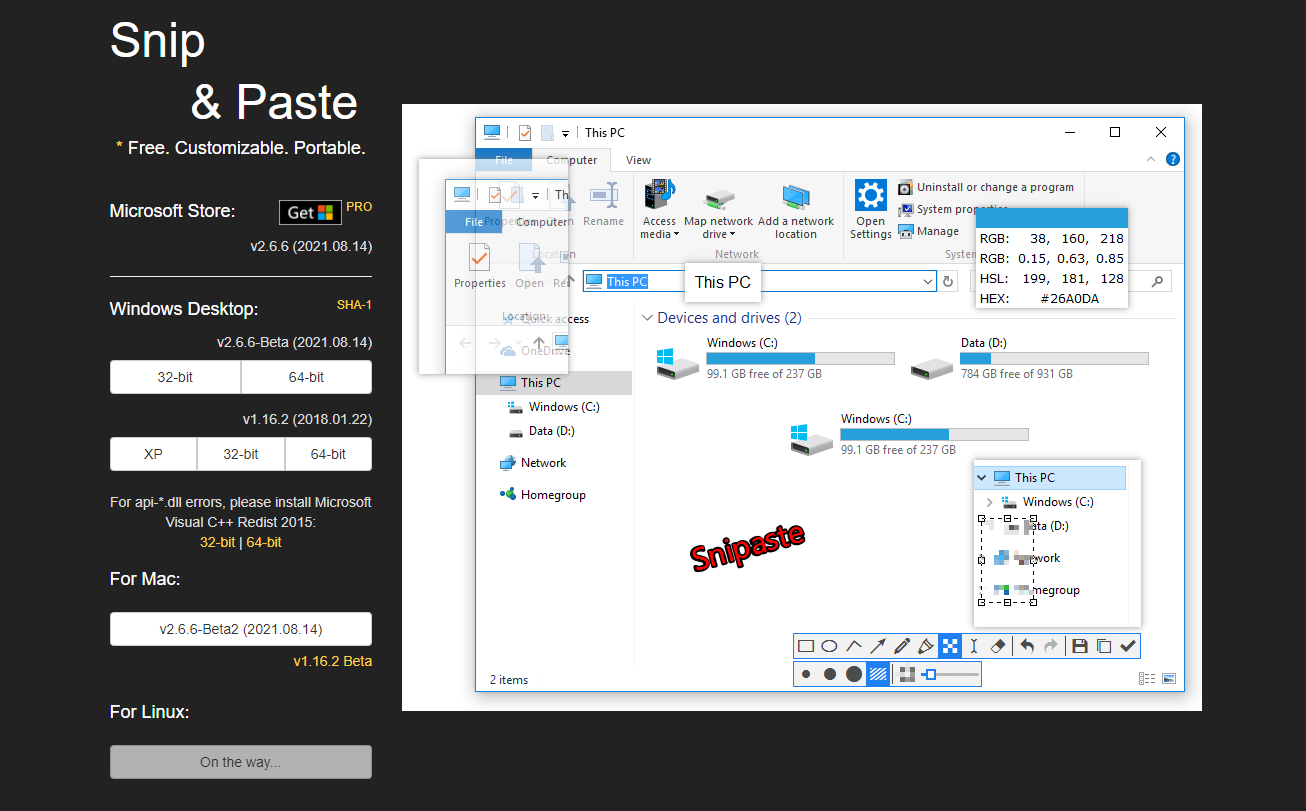
Task: Choose the large dot brush size
Action: click(x=854, y=674)
